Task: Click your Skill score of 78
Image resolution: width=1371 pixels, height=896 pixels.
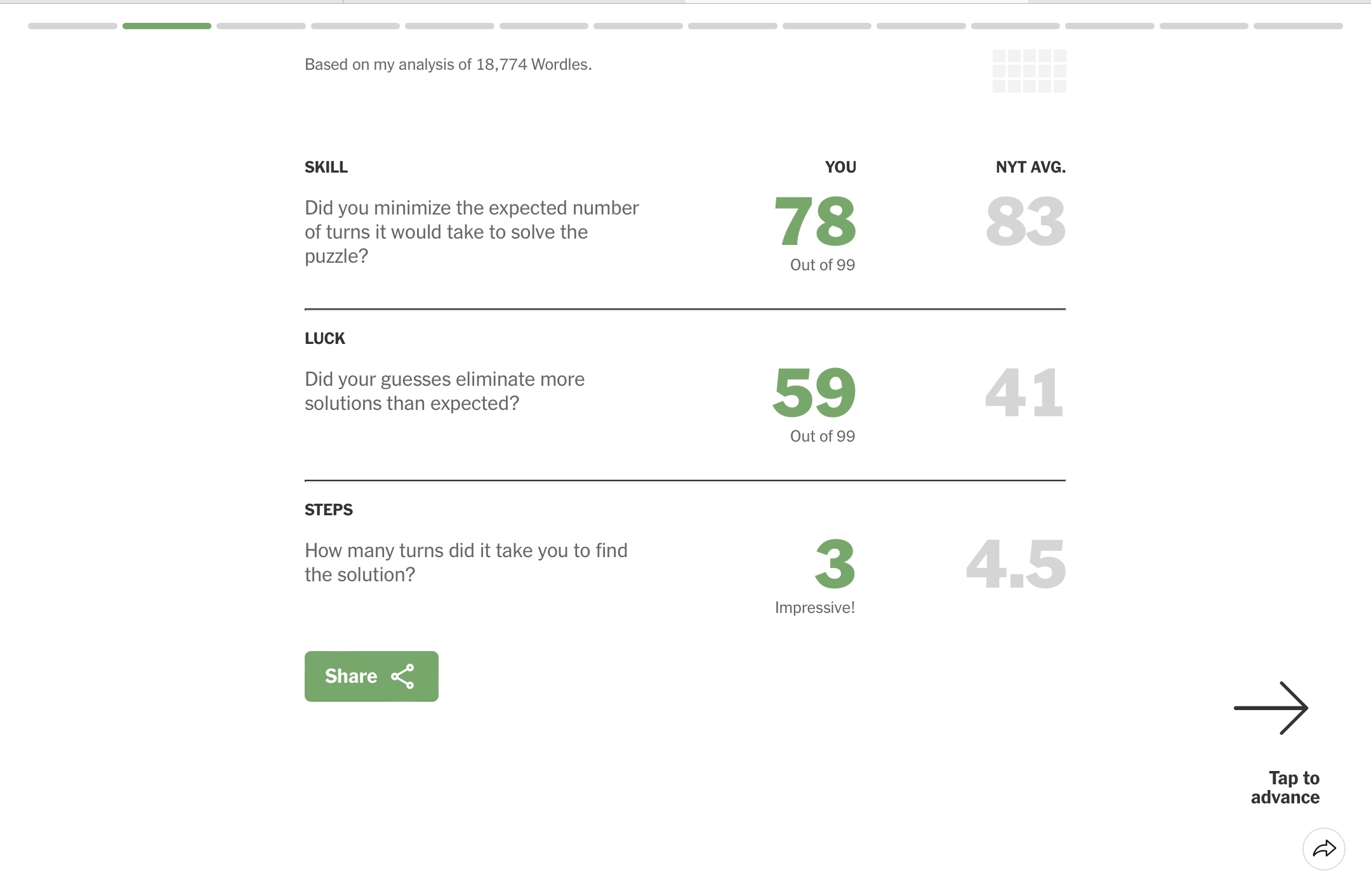Action: pyautogui.click(x=816, y=221)
